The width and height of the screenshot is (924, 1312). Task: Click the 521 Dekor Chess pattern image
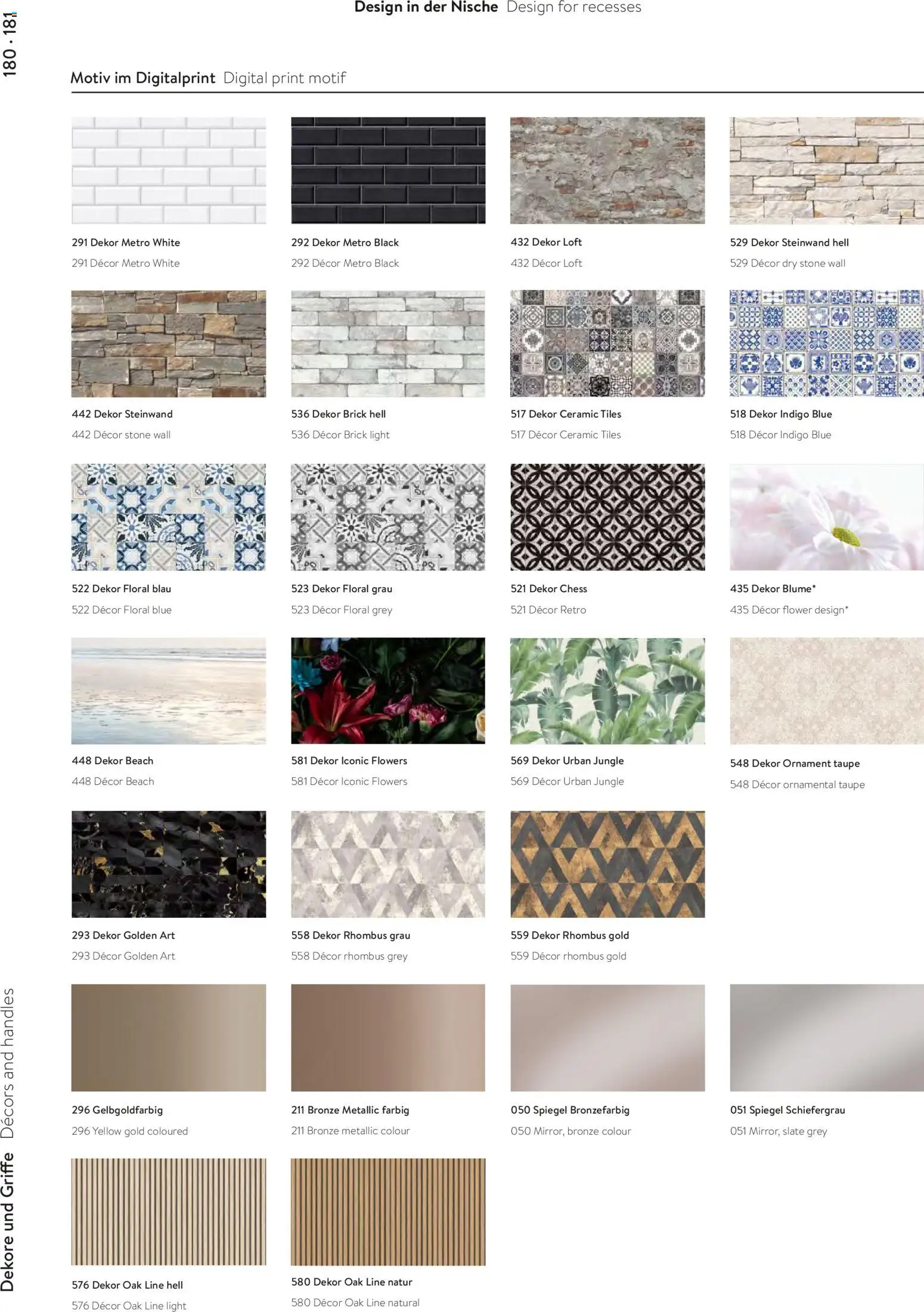coord(607,517)
